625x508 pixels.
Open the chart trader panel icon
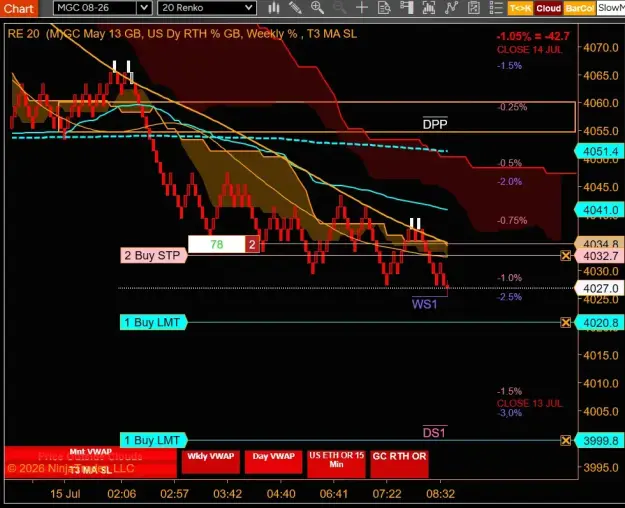(x=406, y=8)
